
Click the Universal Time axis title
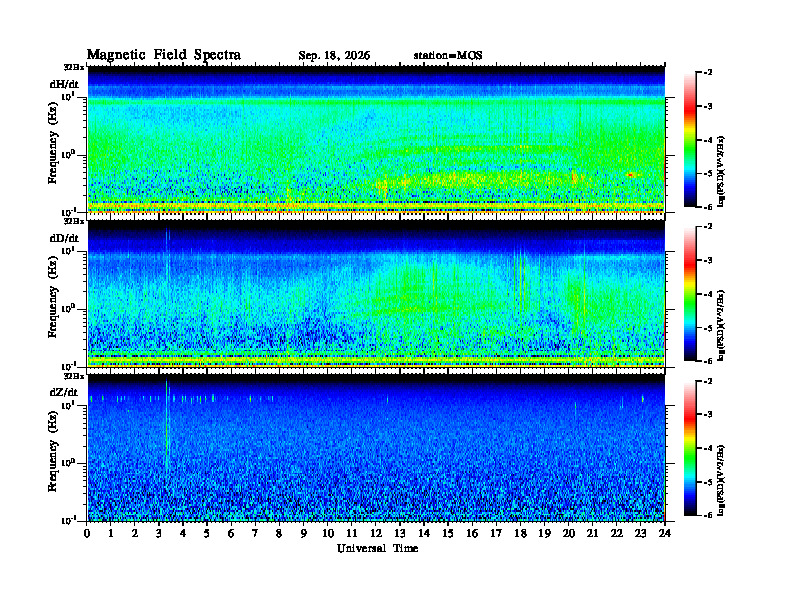tap(377, 548)
